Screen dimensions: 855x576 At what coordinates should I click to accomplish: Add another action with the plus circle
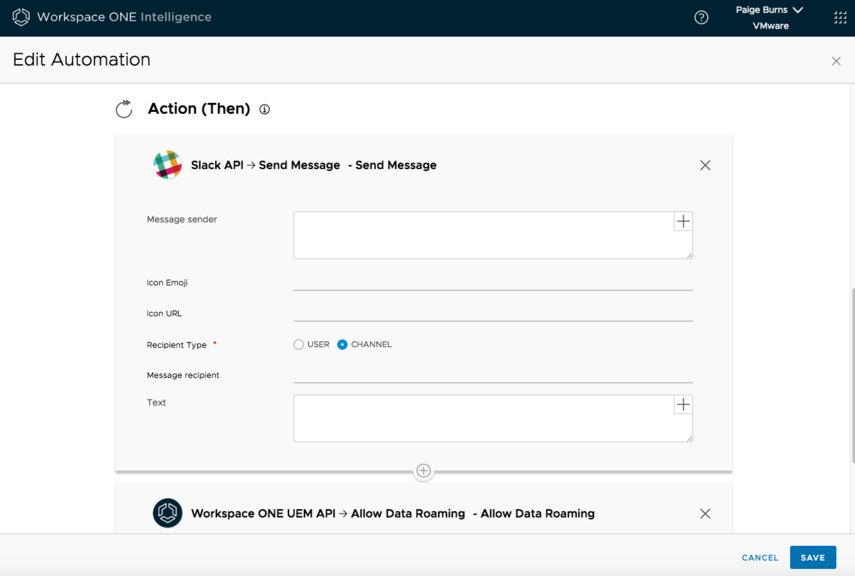coord(424,471)
